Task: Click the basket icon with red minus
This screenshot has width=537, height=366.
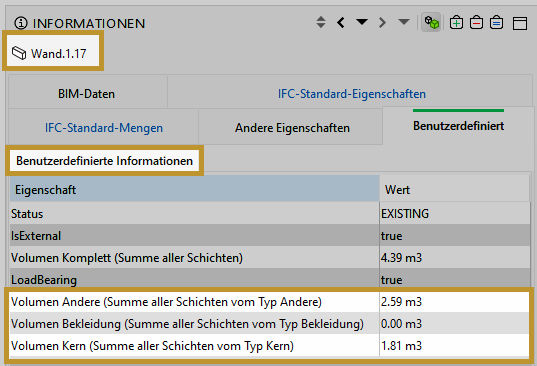Action: [x=476, y=23]
